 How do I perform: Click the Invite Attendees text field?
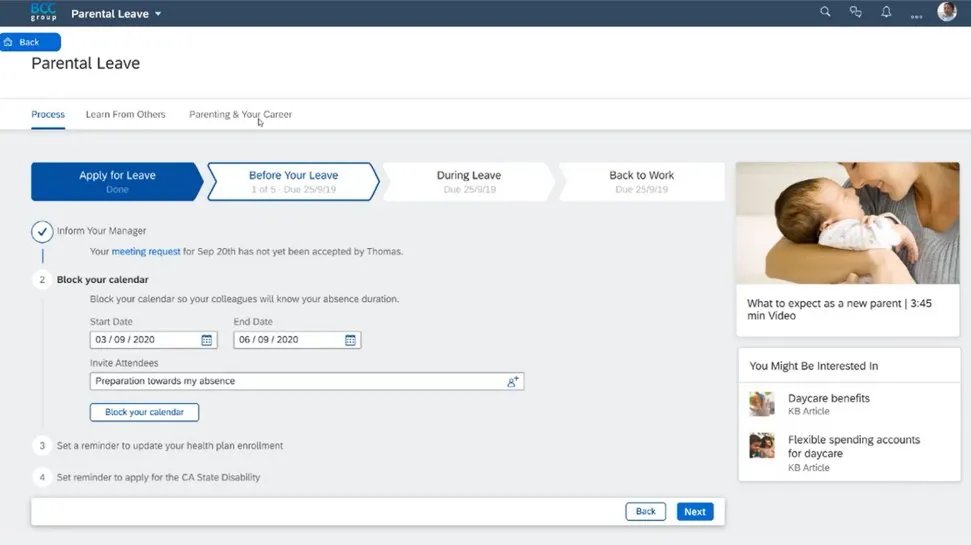point(295,381)
